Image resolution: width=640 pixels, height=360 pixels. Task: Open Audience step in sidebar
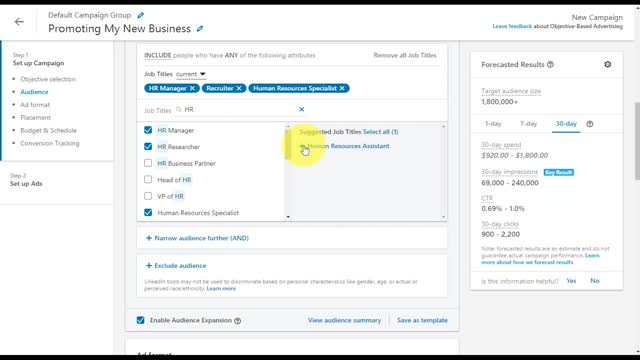click(34, 92)
